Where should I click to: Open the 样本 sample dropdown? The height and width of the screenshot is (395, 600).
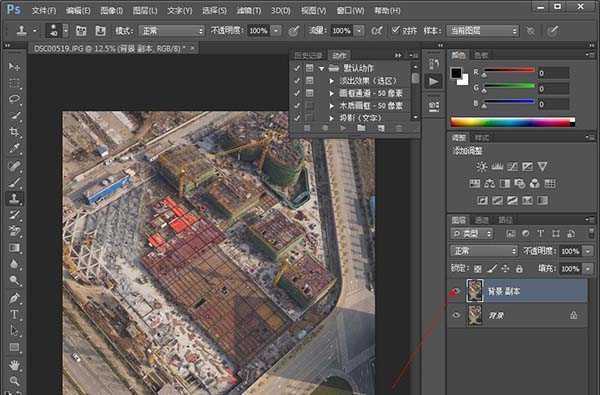tap(483, 31)
